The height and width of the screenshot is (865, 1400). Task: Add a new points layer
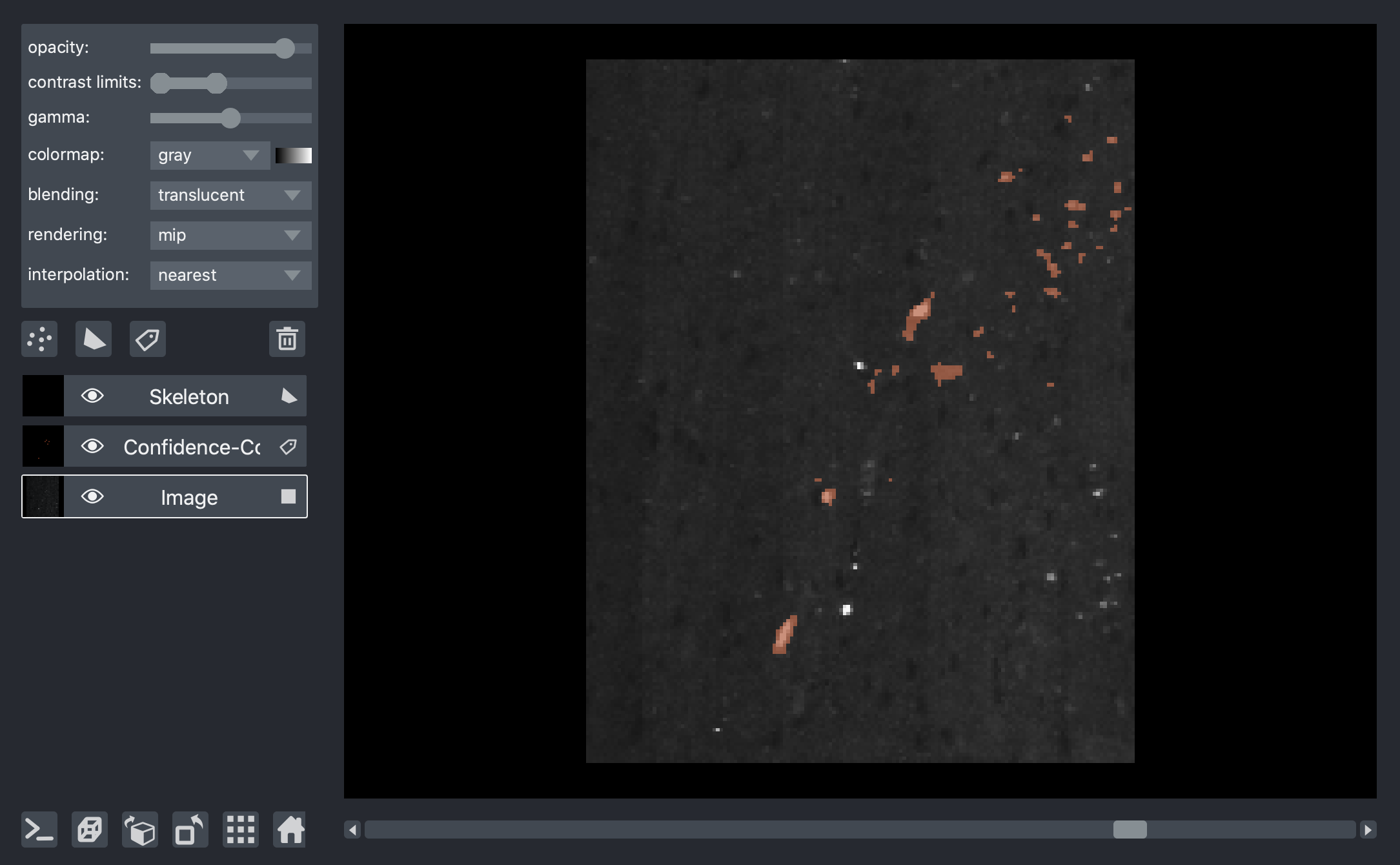(39, 339)
